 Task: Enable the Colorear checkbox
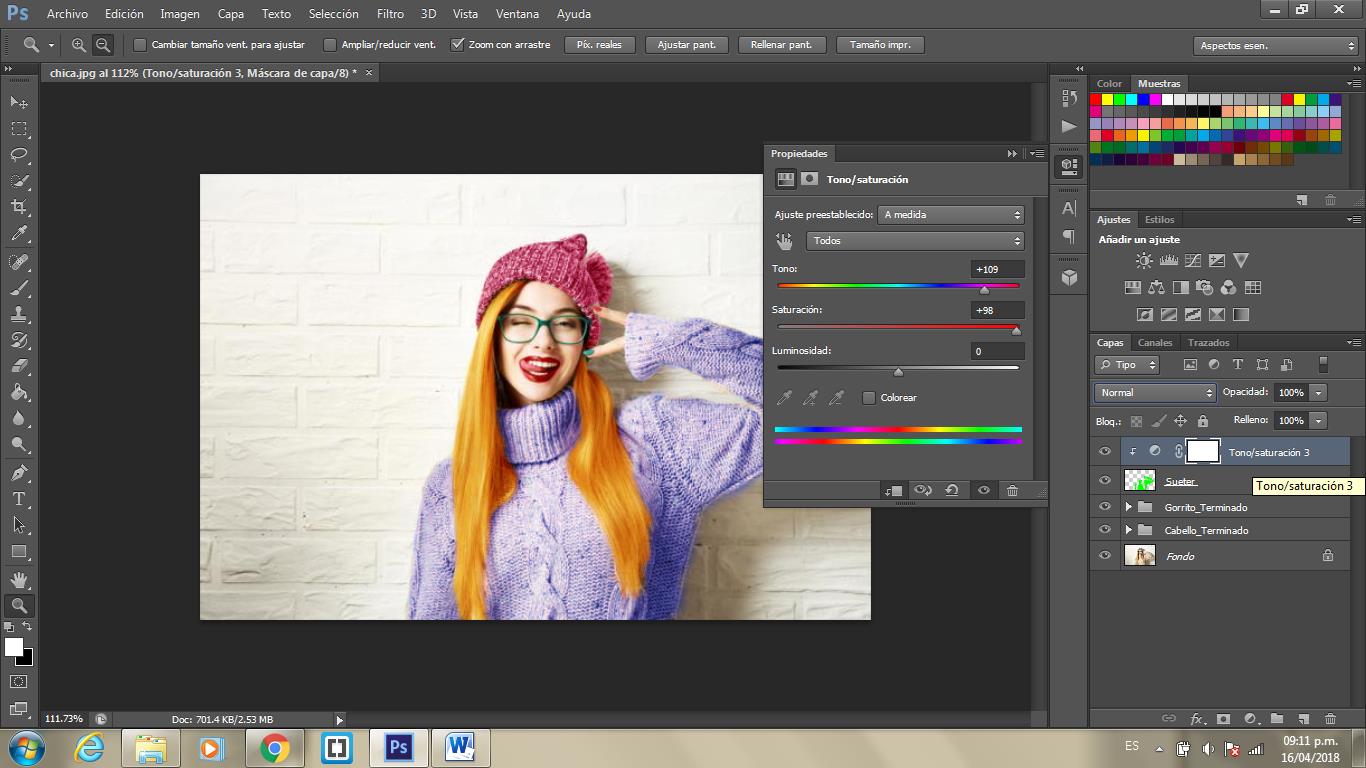click(868, 398)
